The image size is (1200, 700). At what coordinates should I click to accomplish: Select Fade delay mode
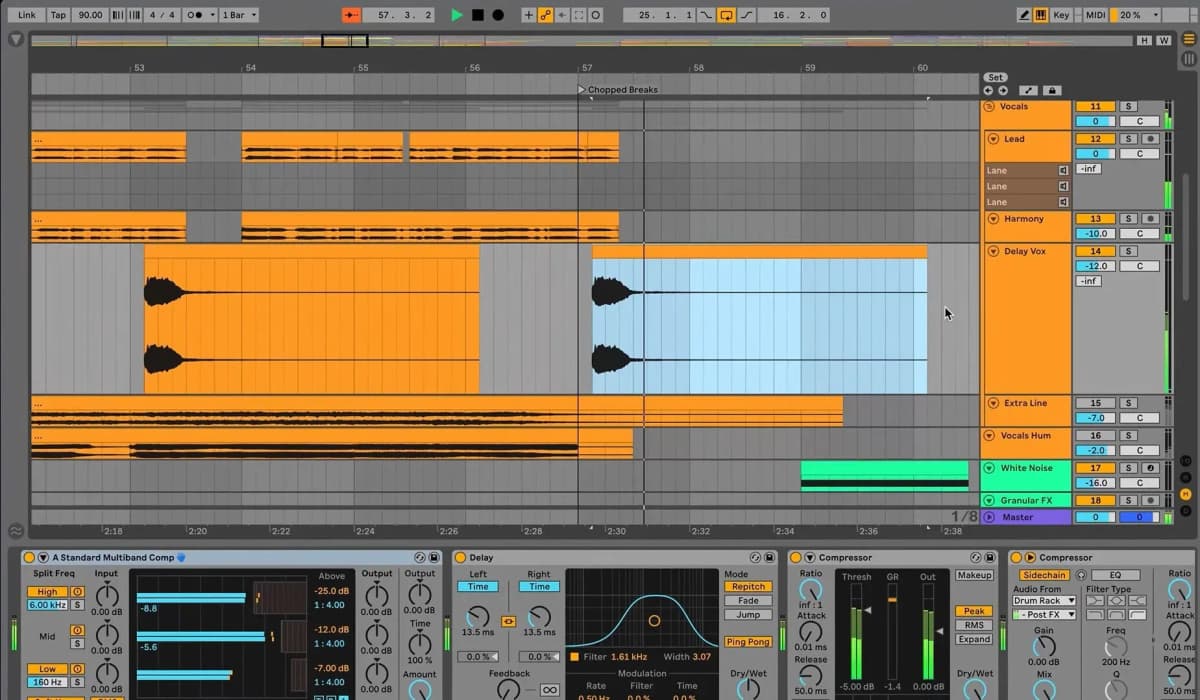(748, 601)
